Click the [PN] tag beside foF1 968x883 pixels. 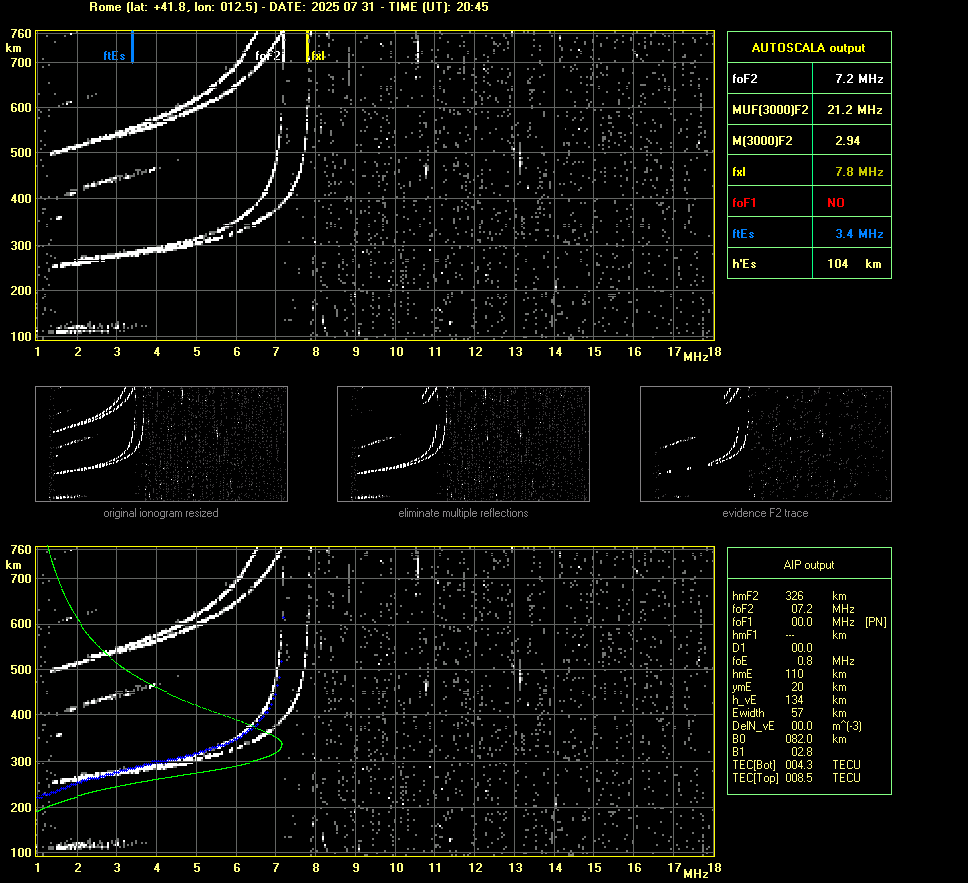(876, 622)
